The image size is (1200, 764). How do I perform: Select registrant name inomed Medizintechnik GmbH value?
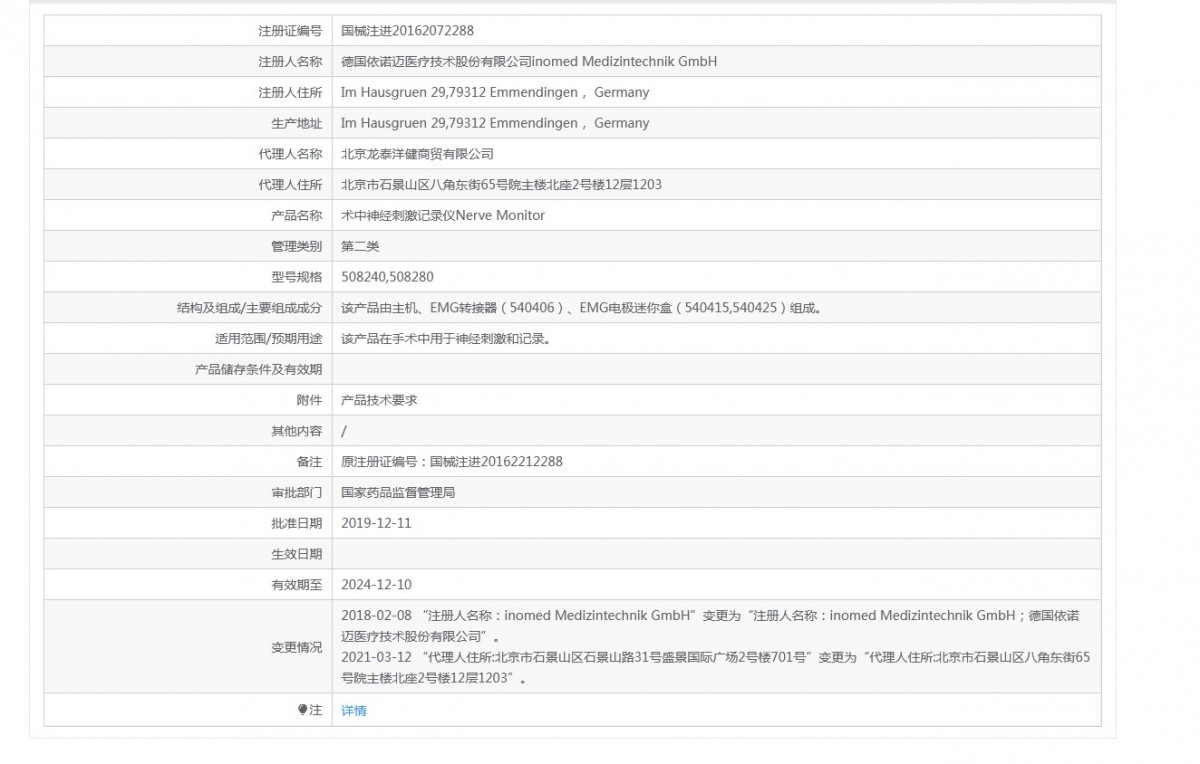pyautogui.click(x=529, y=61)
